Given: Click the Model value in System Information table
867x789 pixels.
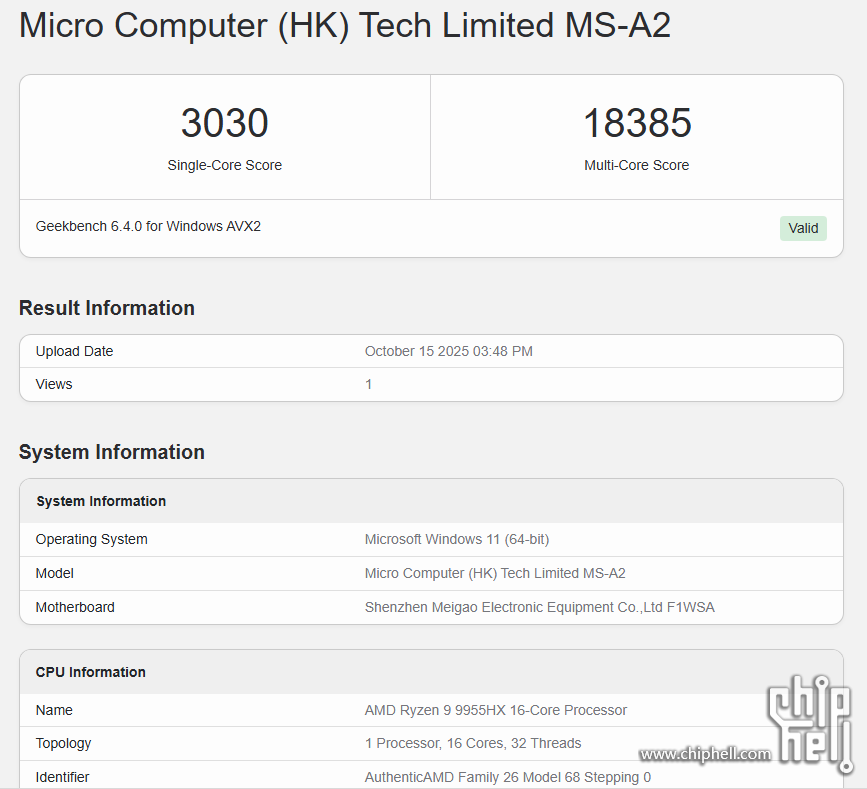Looking at the screenshot, I should [x=495, y=573].
